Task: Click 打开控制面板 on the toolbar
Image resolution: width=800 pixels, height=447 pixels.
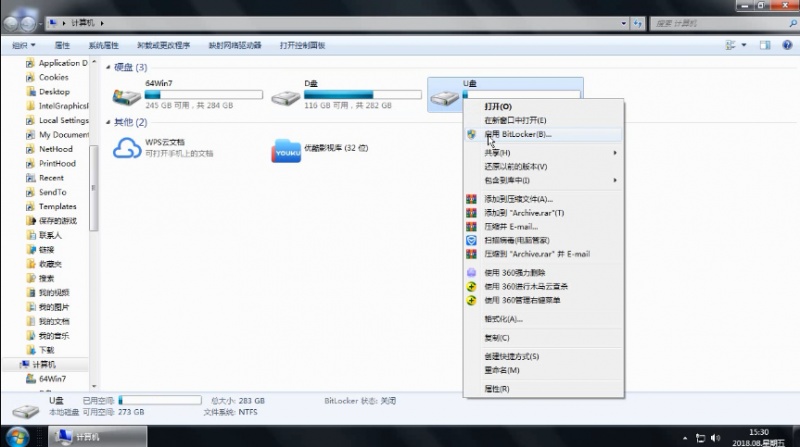Action: coord(302,45)
